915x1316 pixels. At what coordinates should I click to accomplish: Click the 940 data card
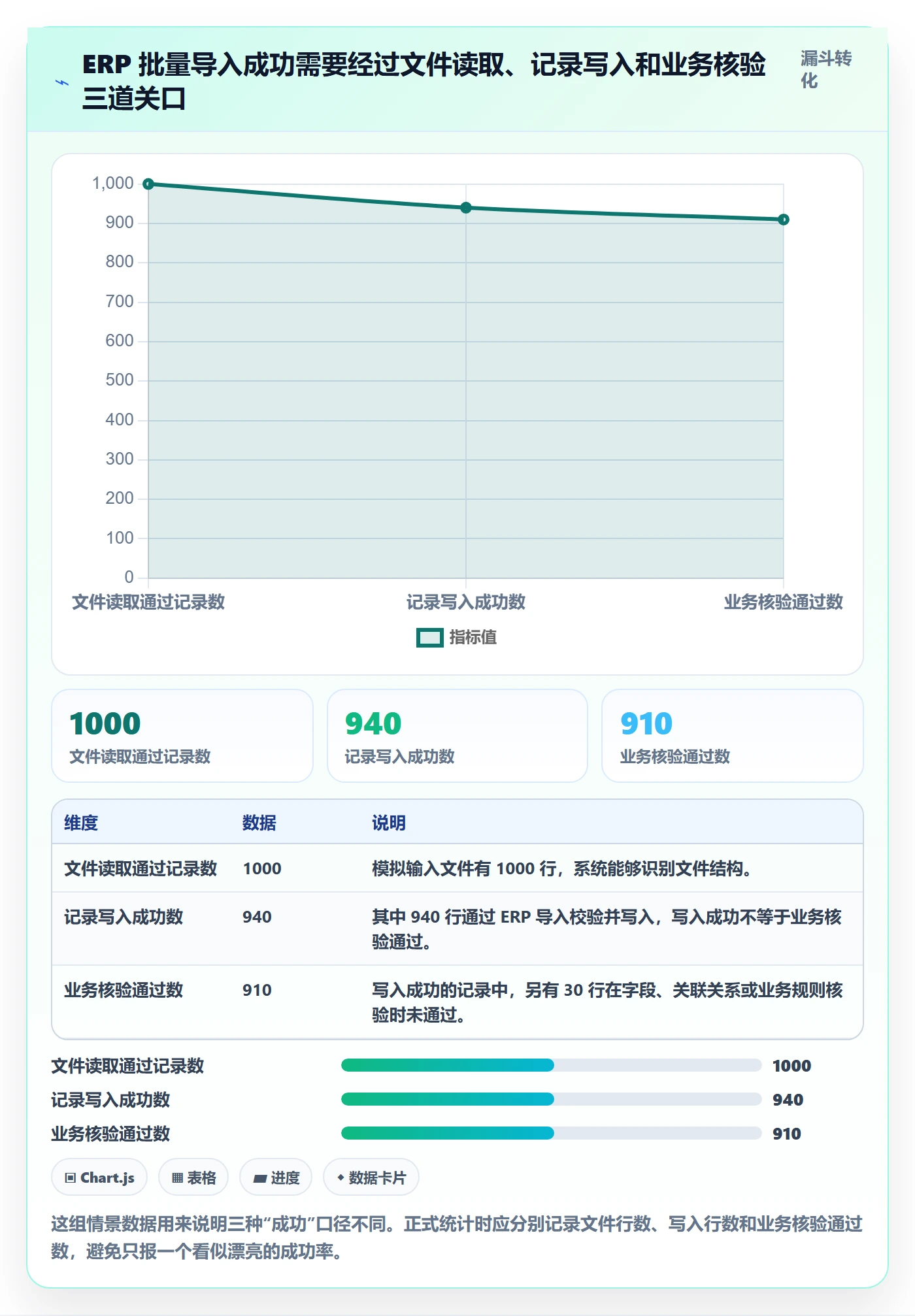click(457, 736)
